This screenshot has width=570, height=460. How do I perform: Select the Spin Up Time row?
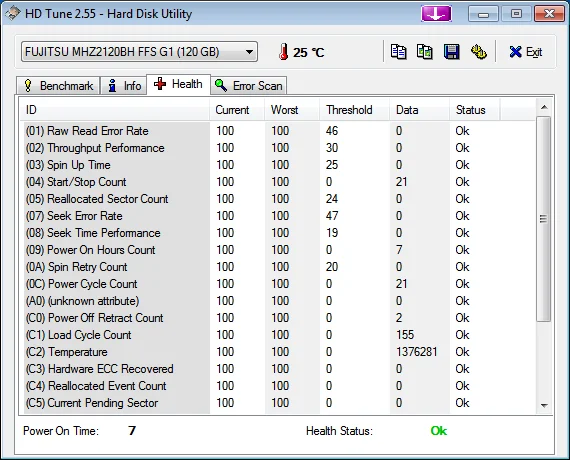278,165
